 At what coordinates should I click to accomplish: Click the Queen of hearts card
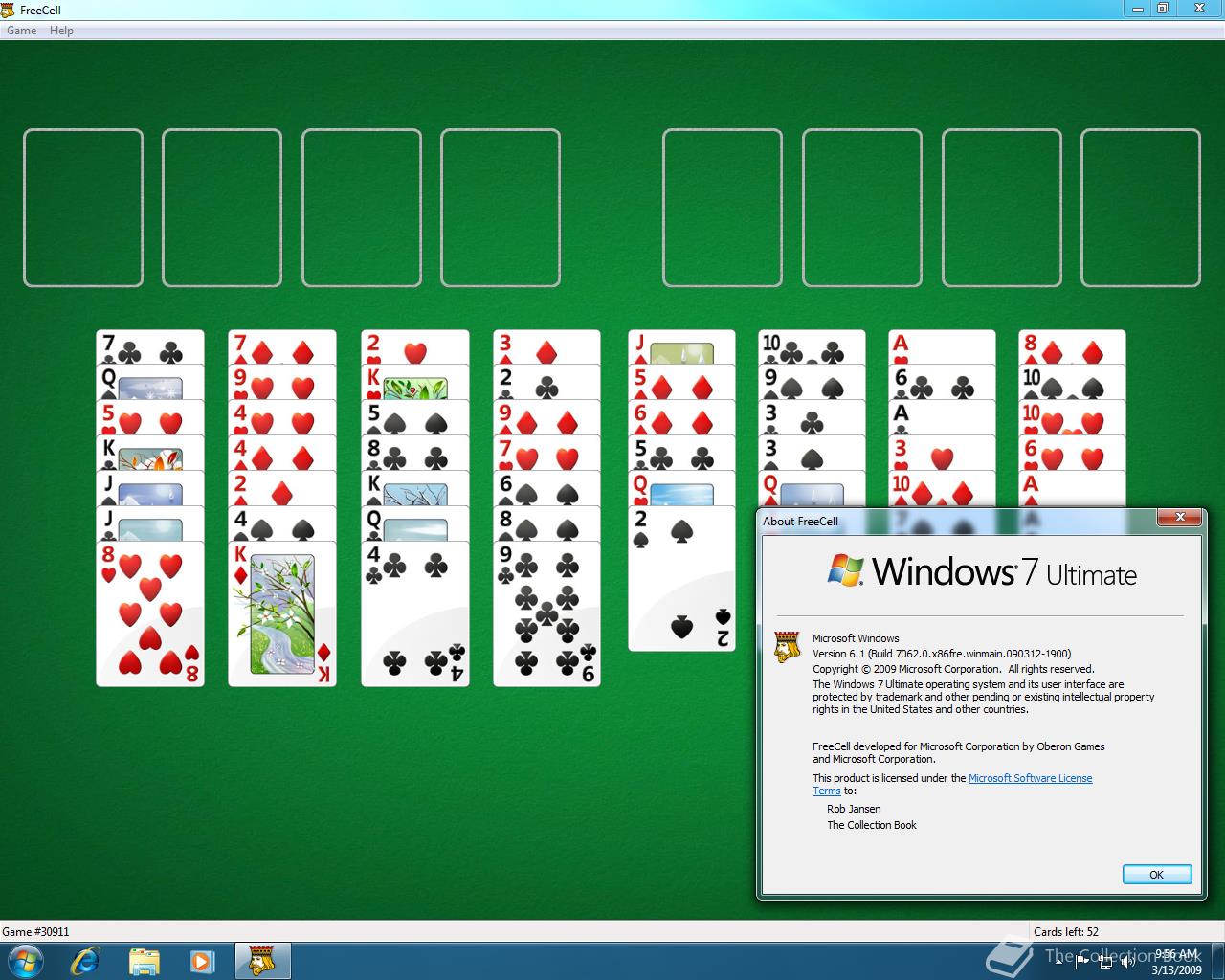click(x=681, y=488)
